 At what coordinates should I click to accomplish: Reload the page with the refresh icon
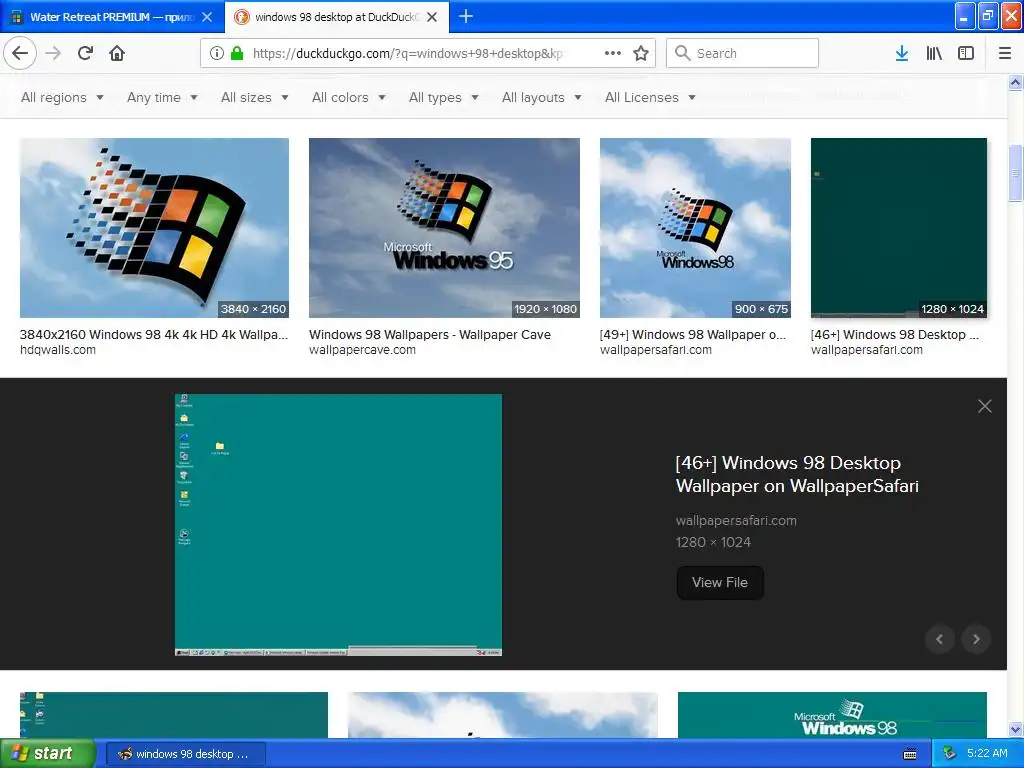pyautogui.click(x=86, y=54)
